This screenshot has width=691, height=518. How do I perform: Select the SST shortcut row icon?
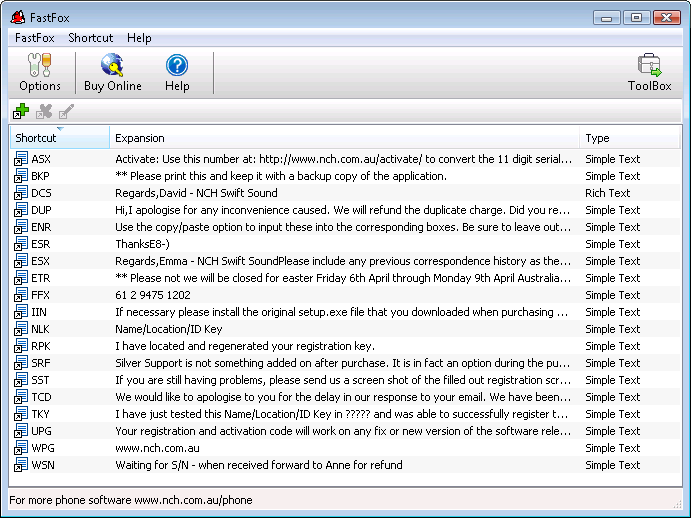pos(21,380)
